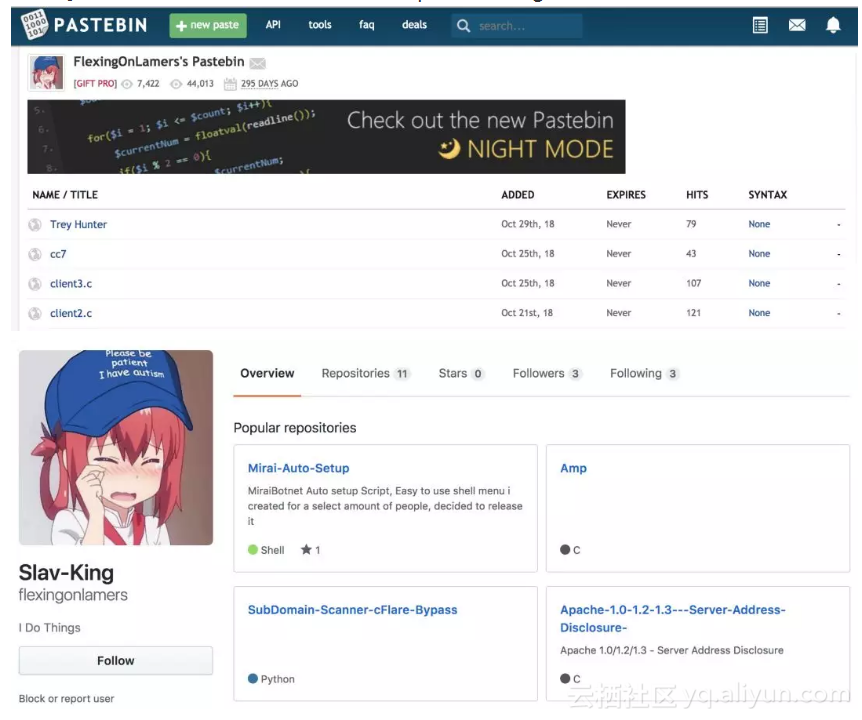
Task: Click the Slav-King GitHub profile picture
Action: pyautogui.click(x=116, y=447)
